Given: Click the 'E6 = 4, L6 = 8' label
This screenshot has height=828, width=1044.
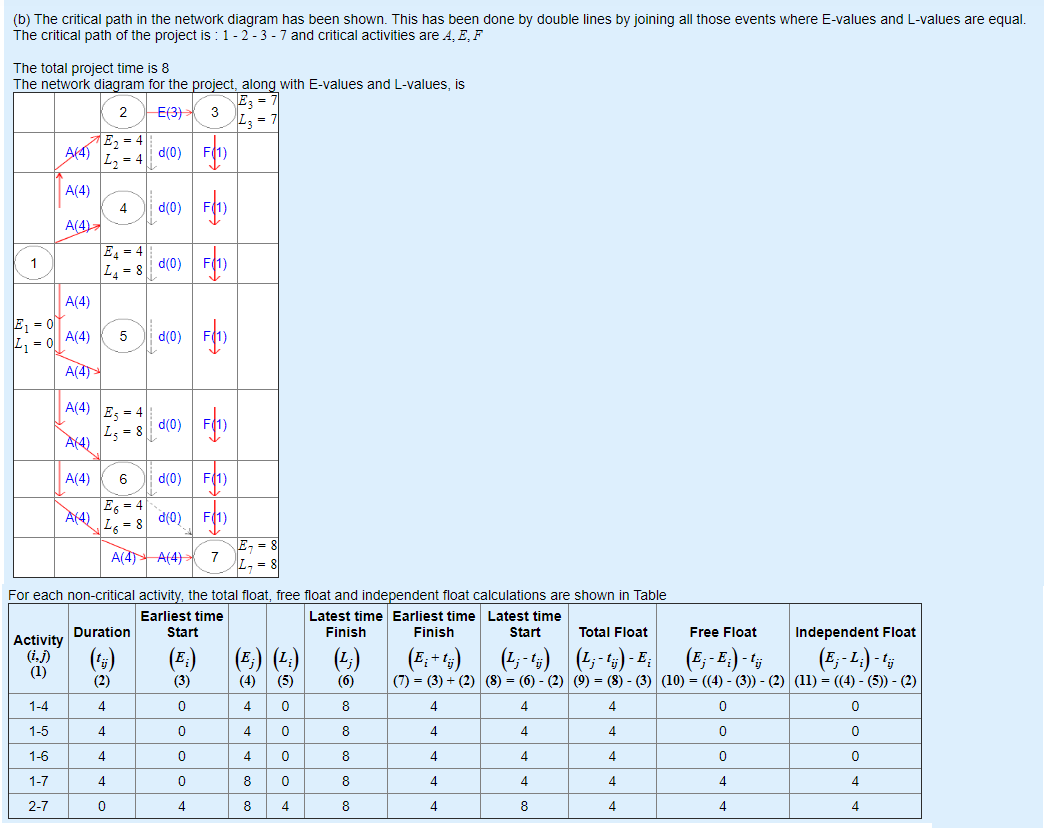Looking at the screenshot, I should [123, 515].
